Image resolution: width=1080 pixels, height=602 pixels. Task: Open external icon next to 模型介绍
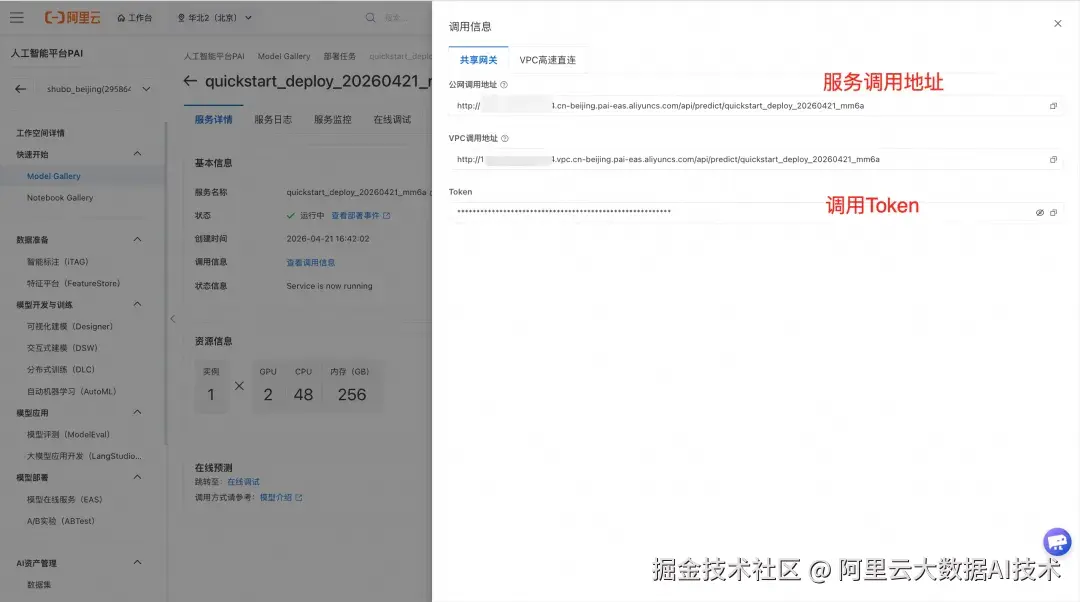299,497
